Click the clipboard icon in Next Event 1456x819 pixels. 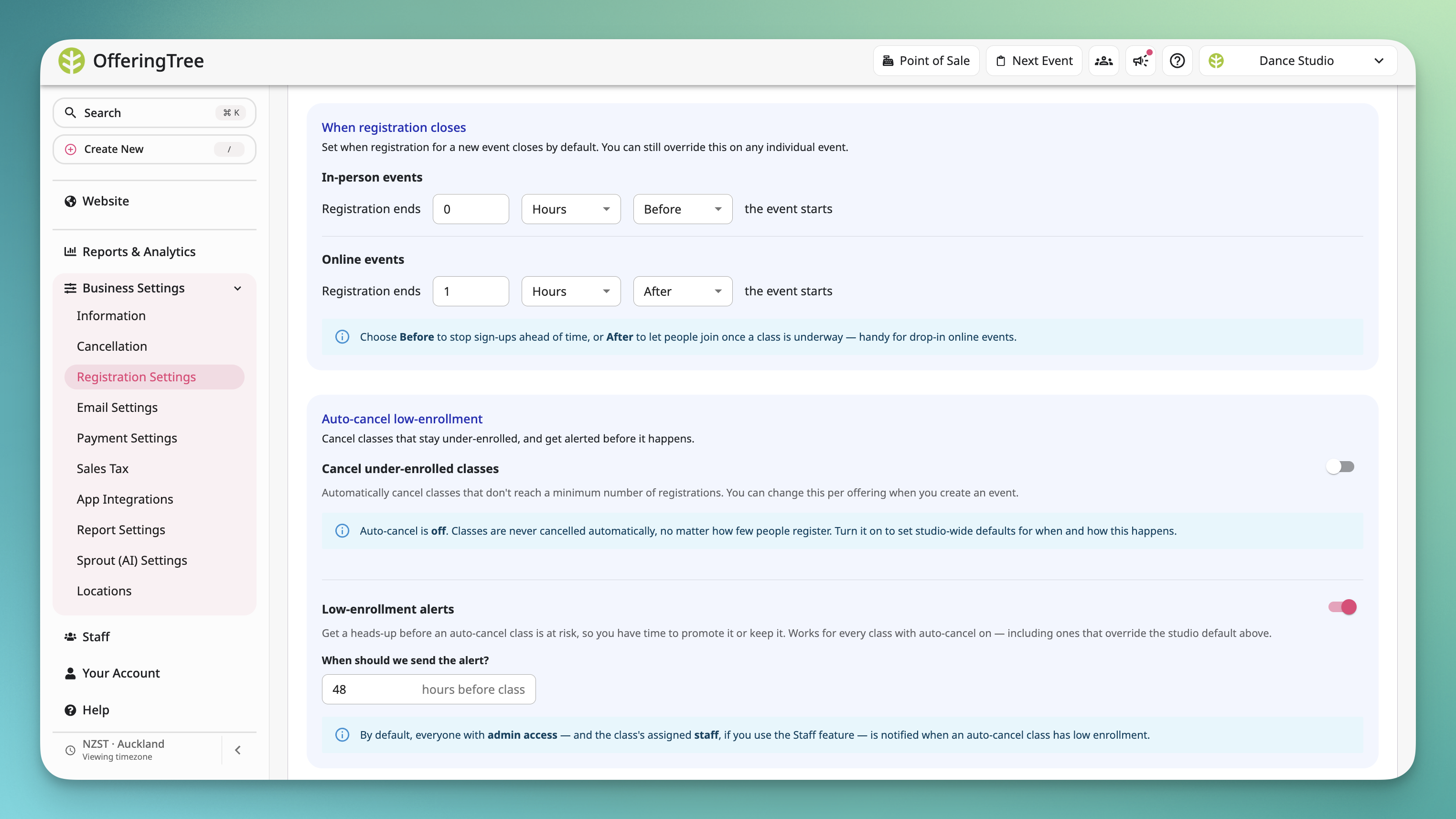[1000, 61]
